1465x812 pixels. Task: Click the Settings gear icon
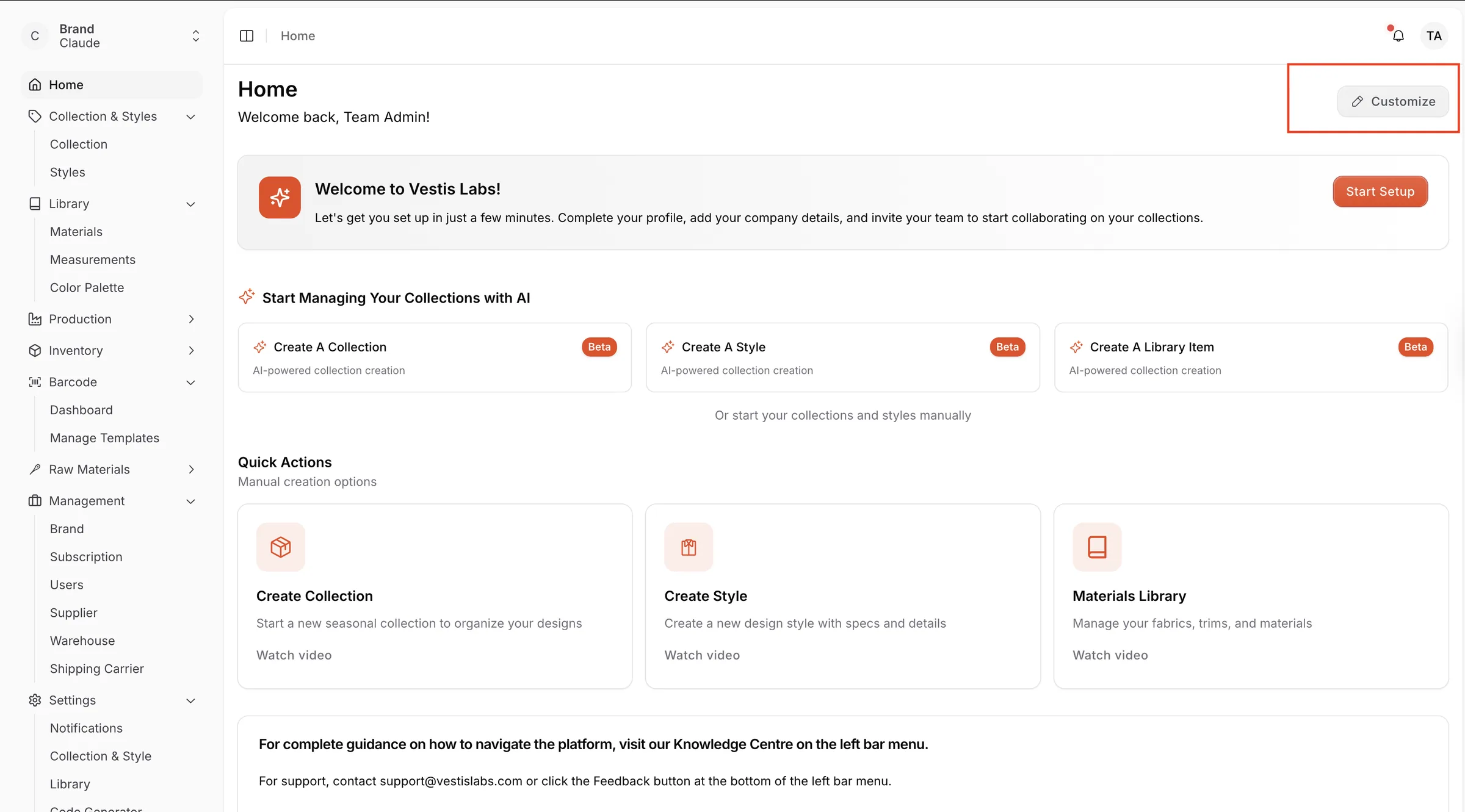35,700
